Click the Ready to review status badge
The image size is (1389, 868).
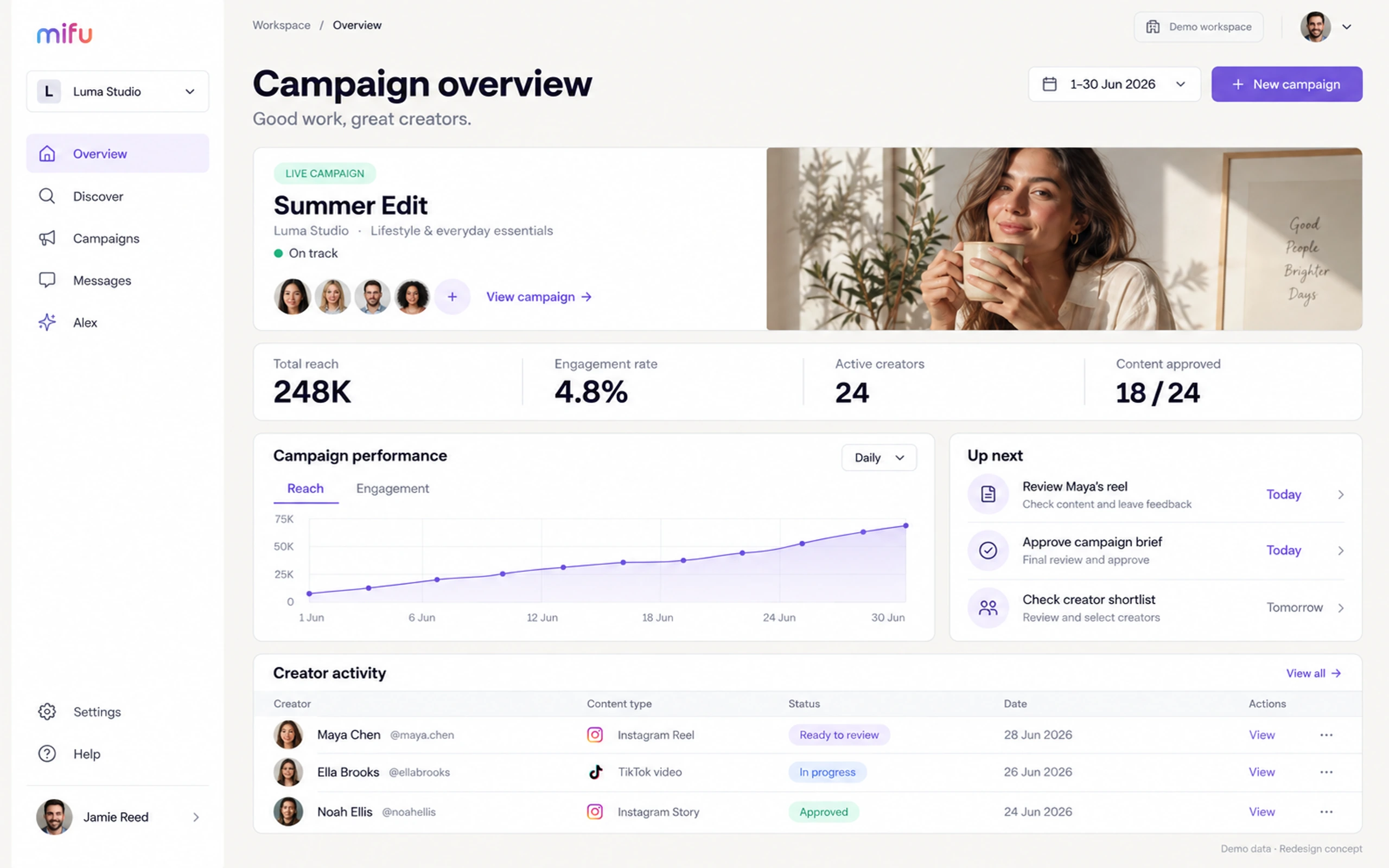tap(839, 734)
